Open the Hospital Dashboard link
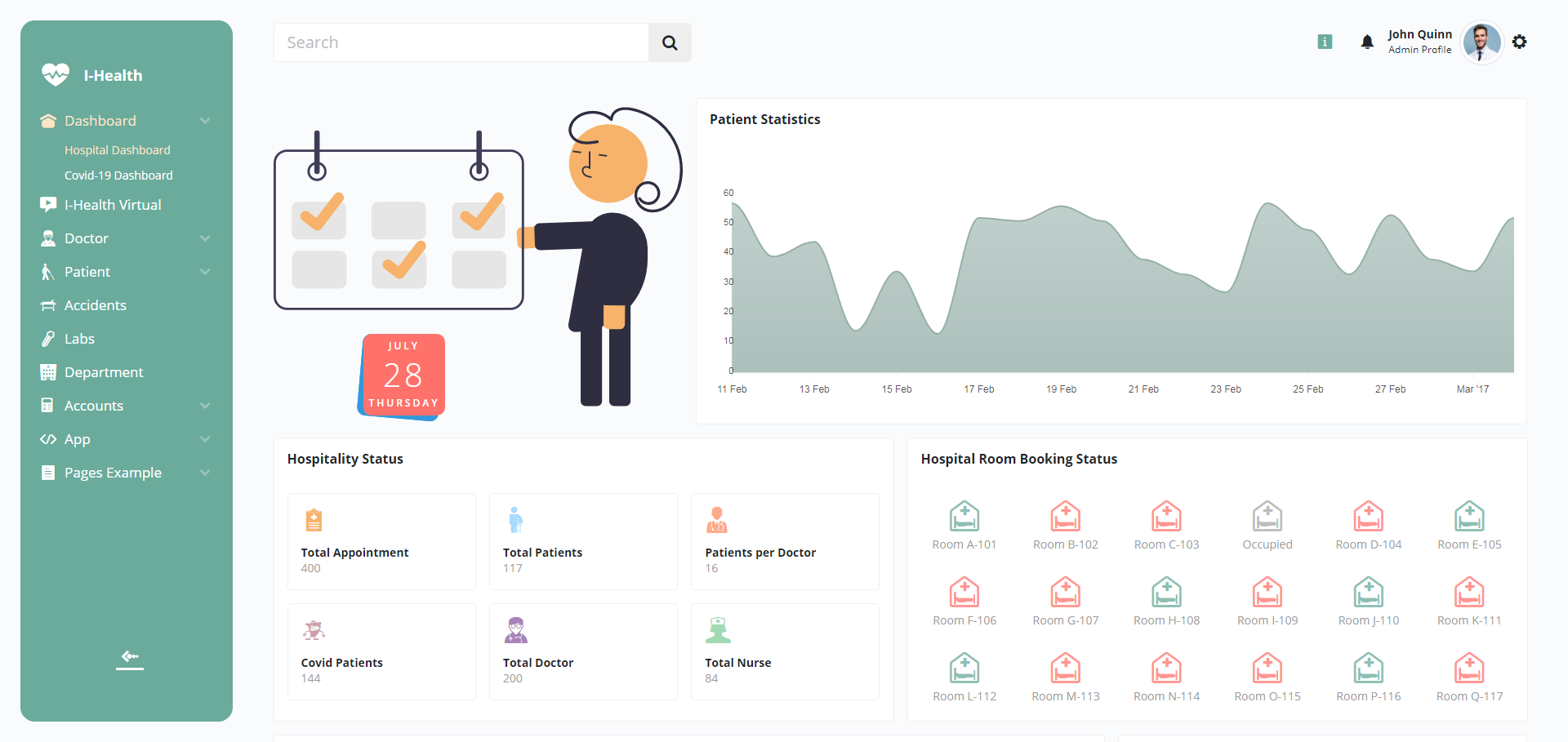This screenshot has width=1568, height=742. click(x=118, y=150)
